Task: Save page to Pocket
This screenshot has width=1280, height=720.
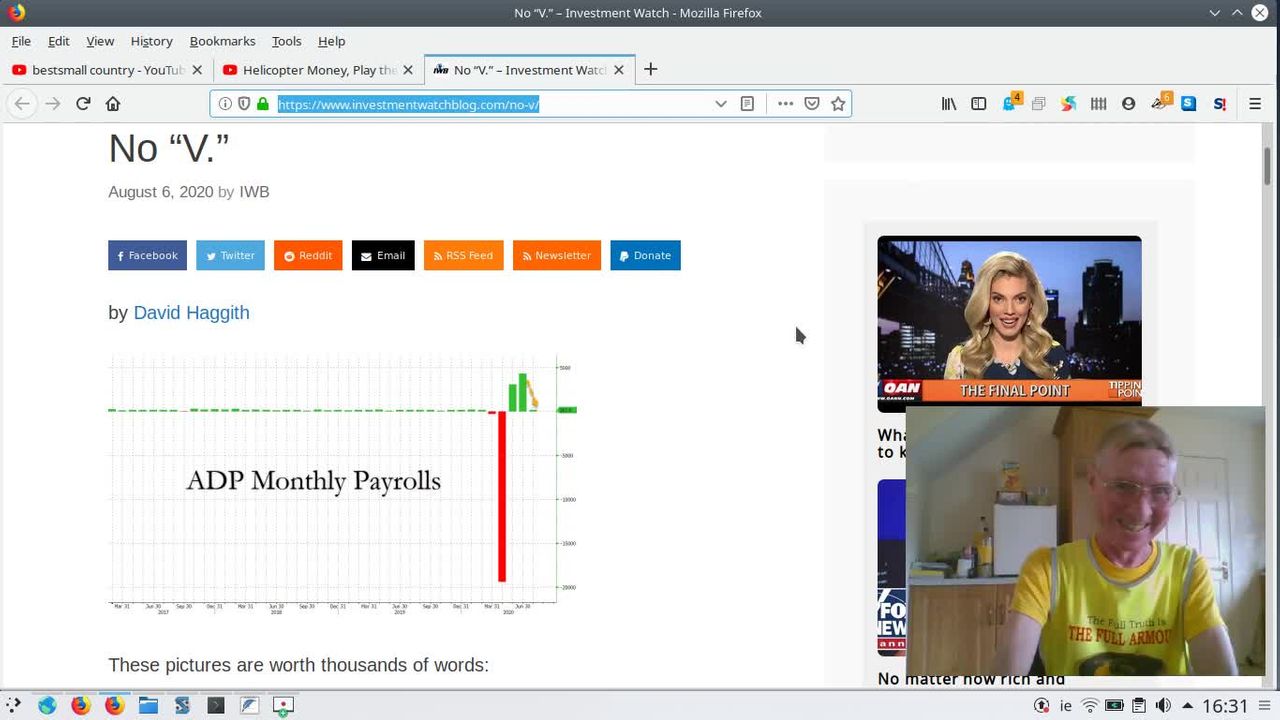Action: 812,104
